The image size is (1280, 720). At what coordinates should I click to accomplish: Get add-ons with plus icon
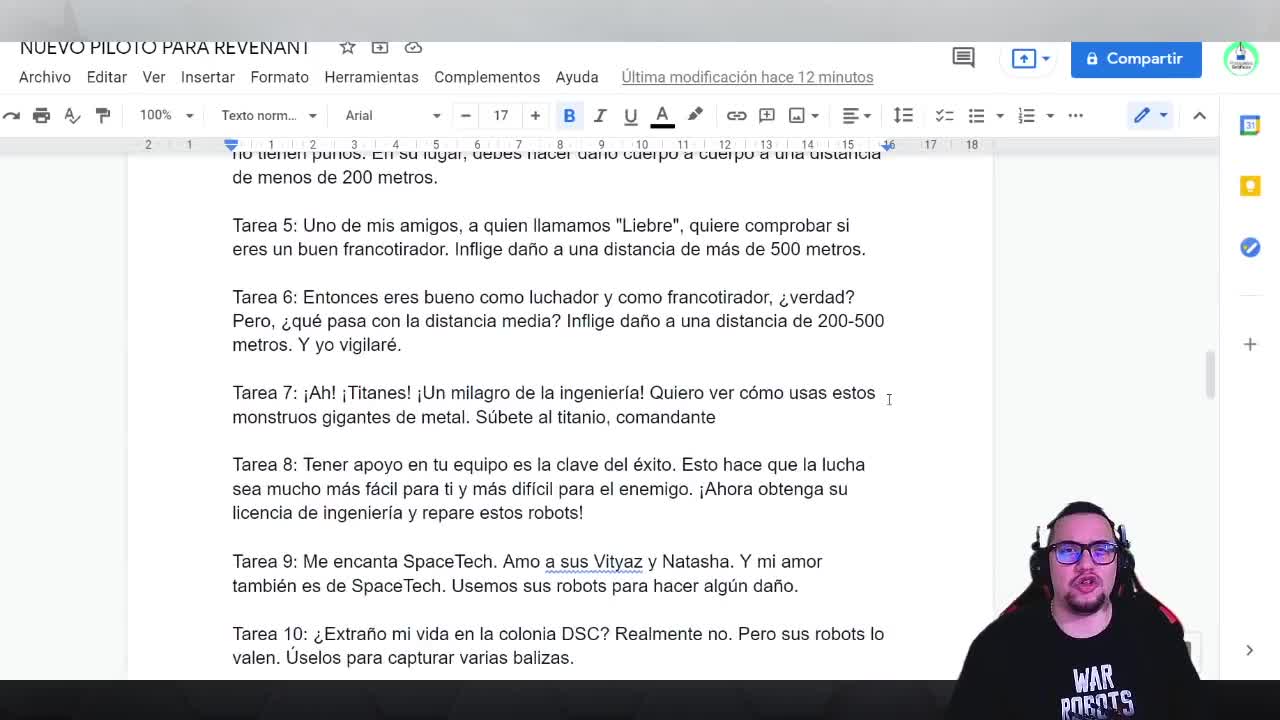pos(1250,344)
